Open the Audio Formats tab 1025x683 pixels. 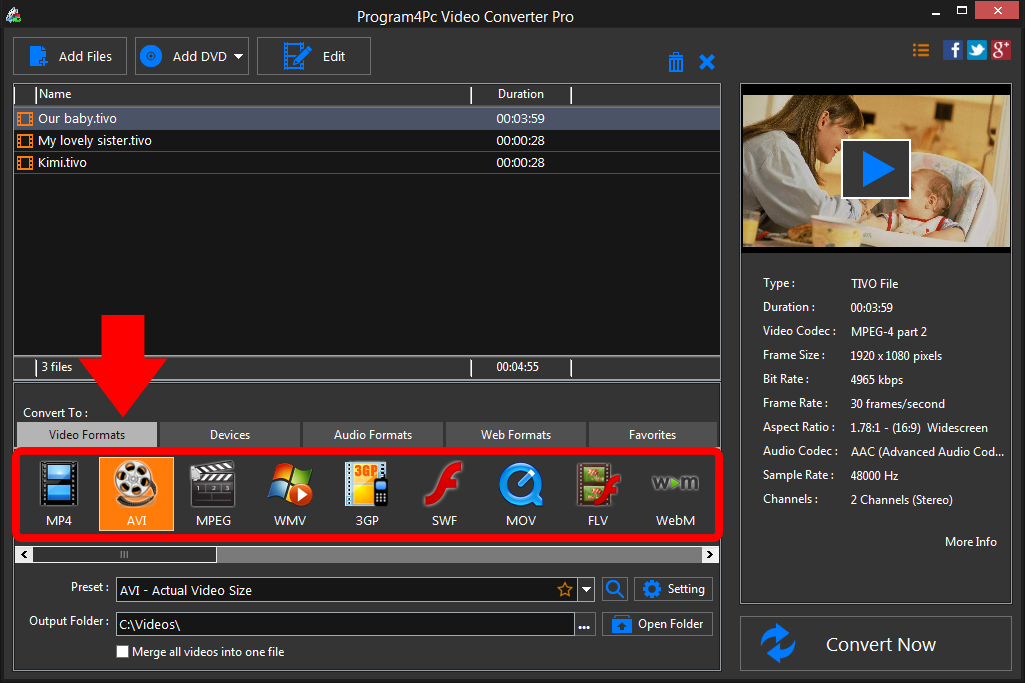[x=373, y=435]
